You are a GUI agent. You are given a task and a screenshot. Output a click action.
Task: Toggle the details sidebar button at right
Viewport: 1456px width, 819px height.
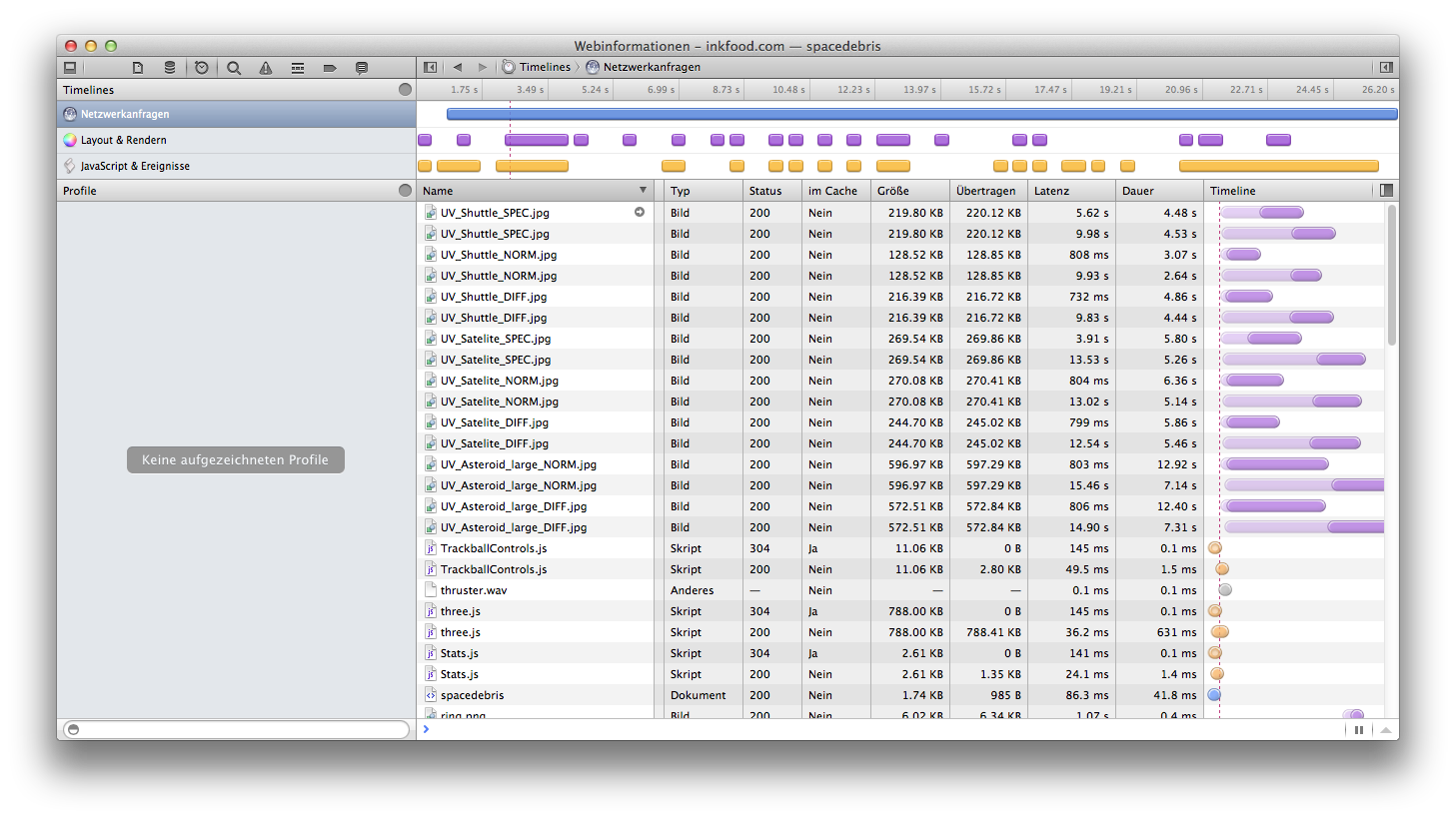(1386, 67)
